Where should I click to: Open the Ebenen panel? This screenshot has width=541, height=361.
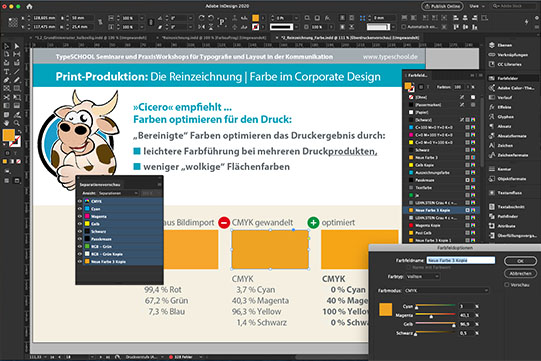tap(500, 45)
